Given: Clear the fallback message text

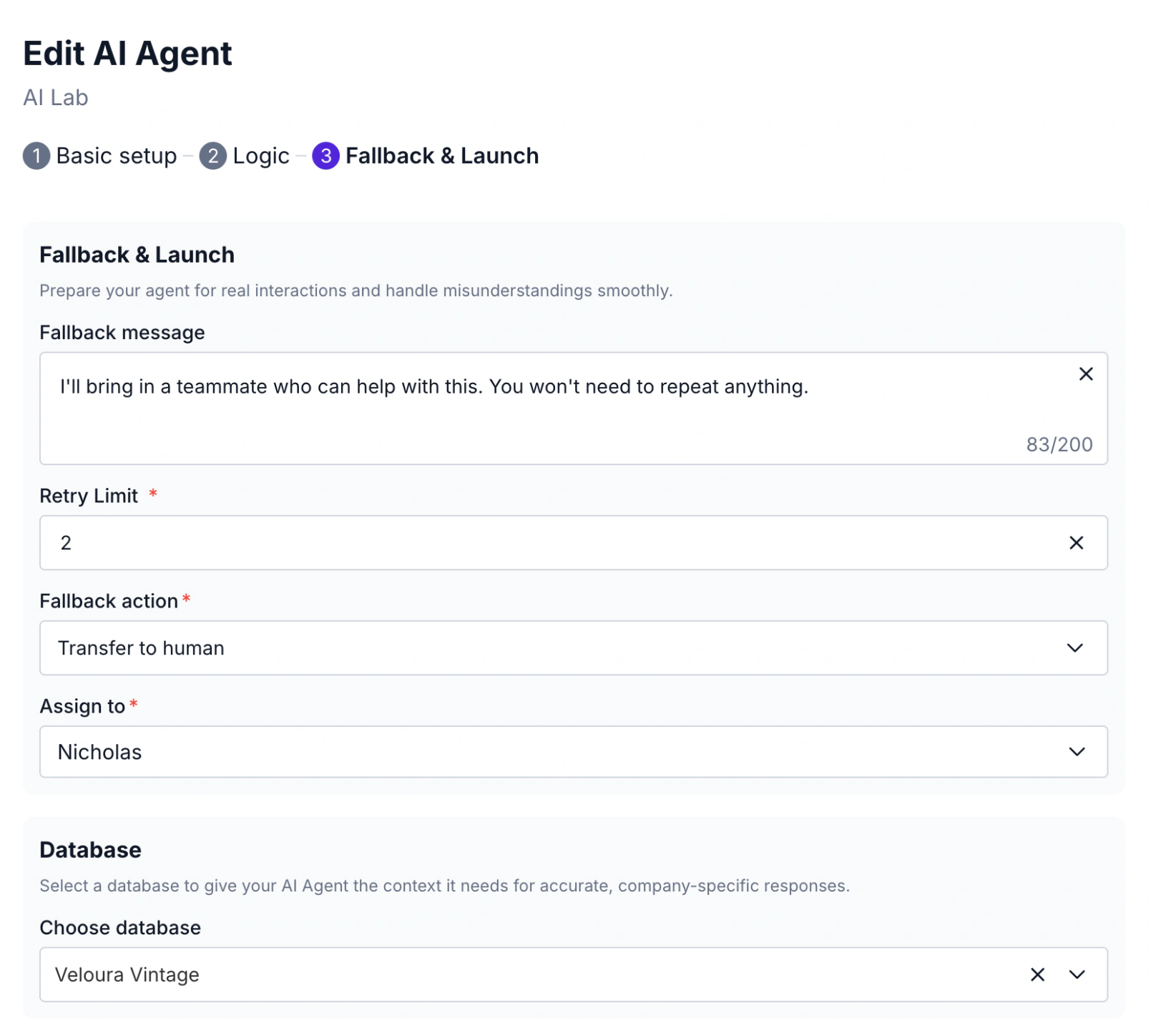Looking at the screenshot, I should [1085, 373].
